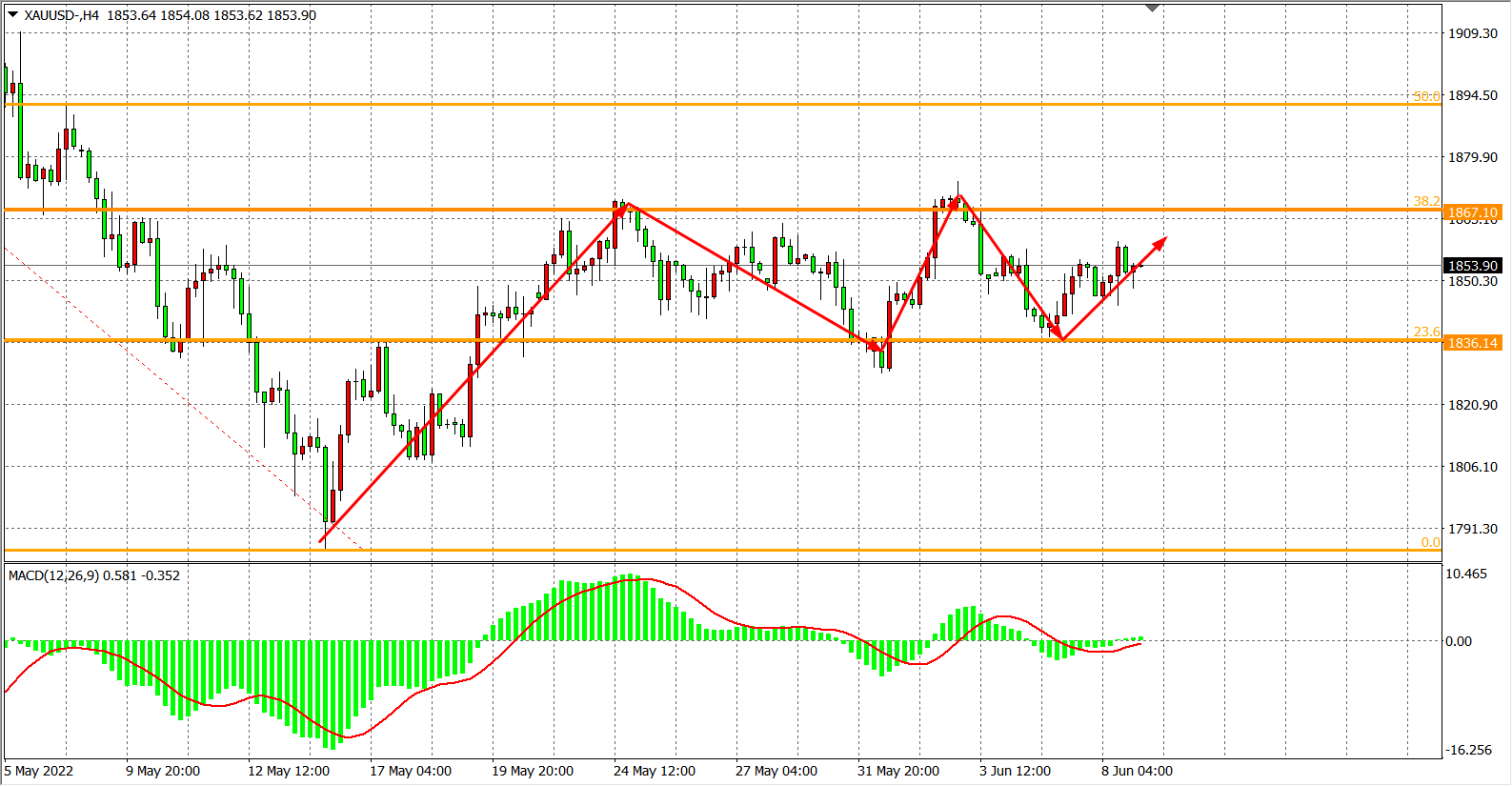This screenshot has width=1512, height=786.
Task: Click the orange 1836.14 price tag
Action: coord(1472,343)
